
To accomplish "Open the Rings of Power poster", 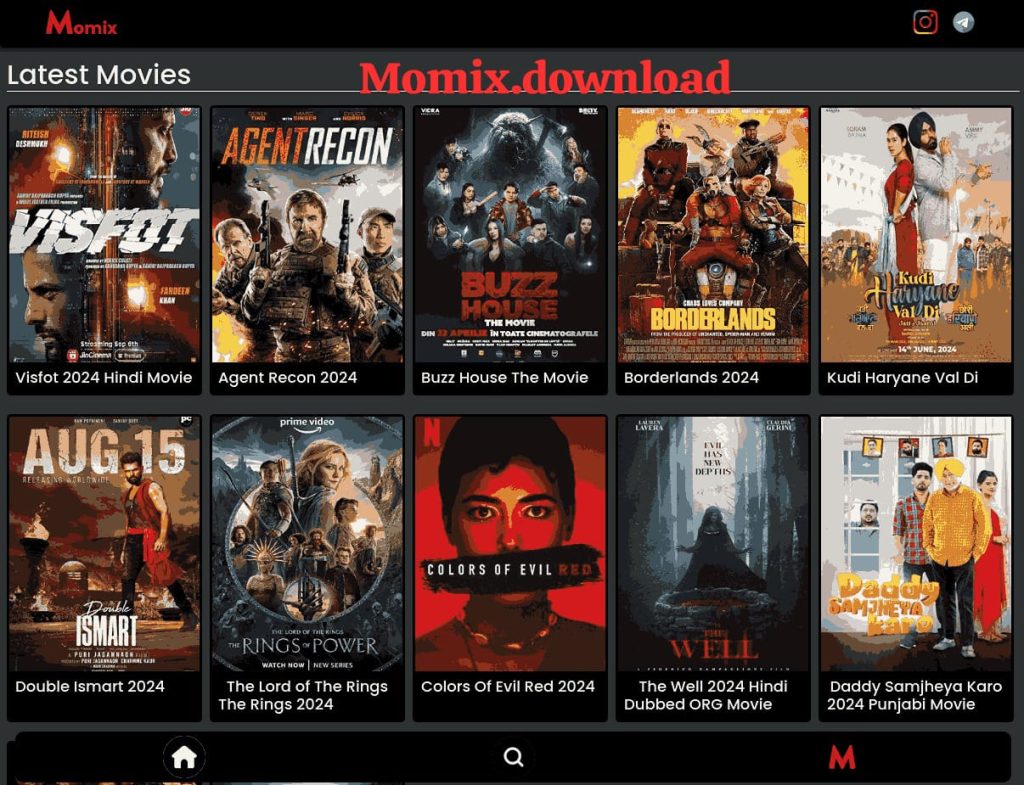I will pos(307,543).
